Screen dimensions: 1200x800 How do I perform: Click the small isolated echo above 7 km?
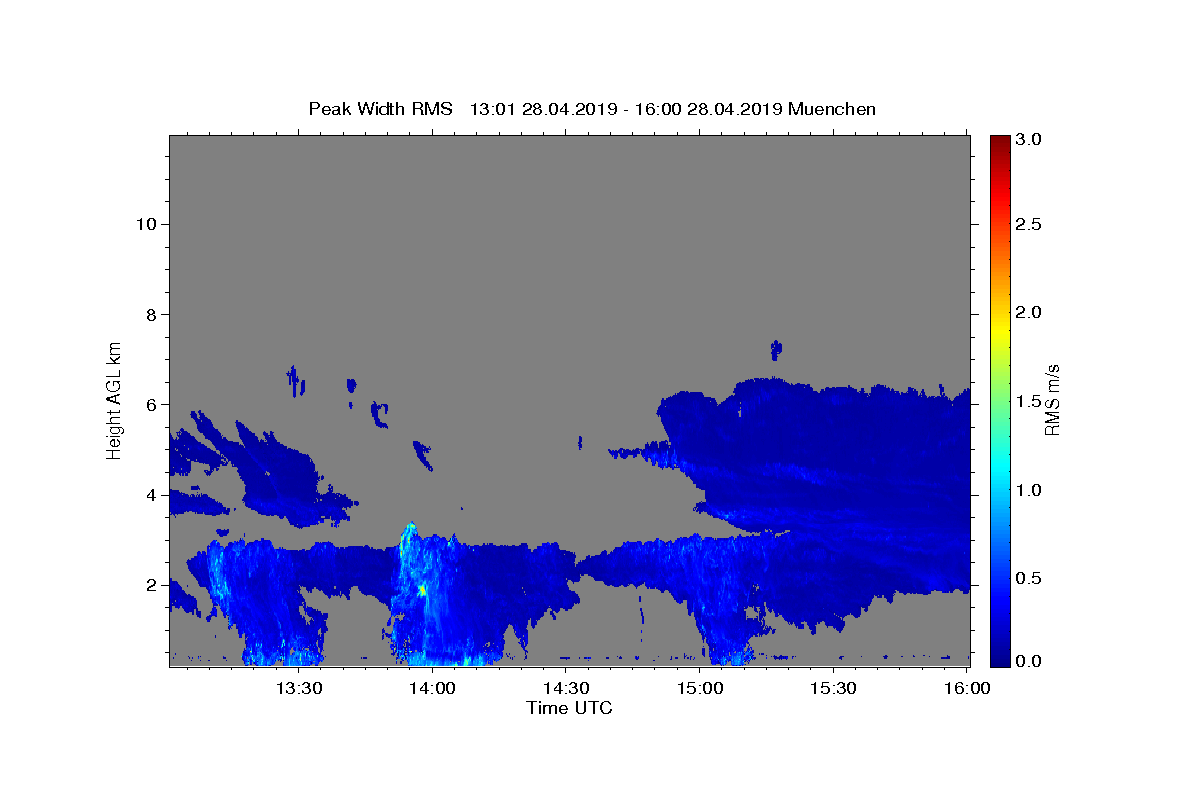[776, 349]
